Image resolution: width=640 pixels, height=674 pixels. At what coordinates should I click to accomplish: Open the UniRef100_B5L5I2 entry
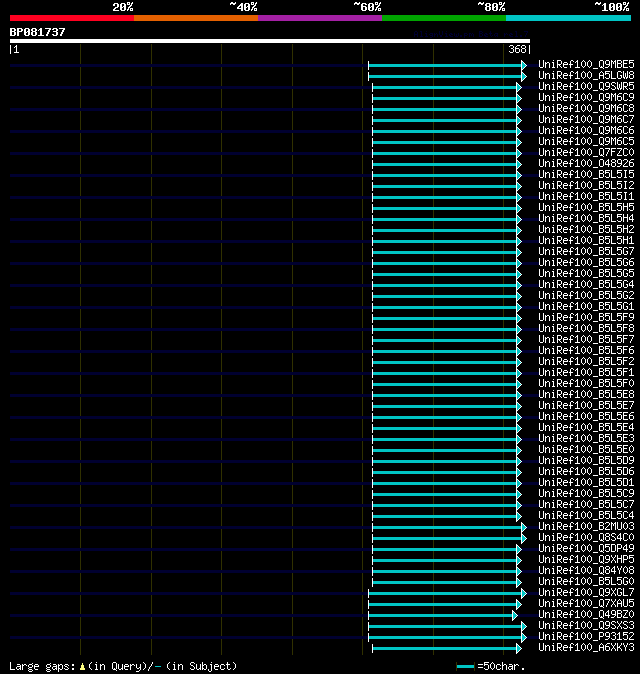tap(586, 186)
